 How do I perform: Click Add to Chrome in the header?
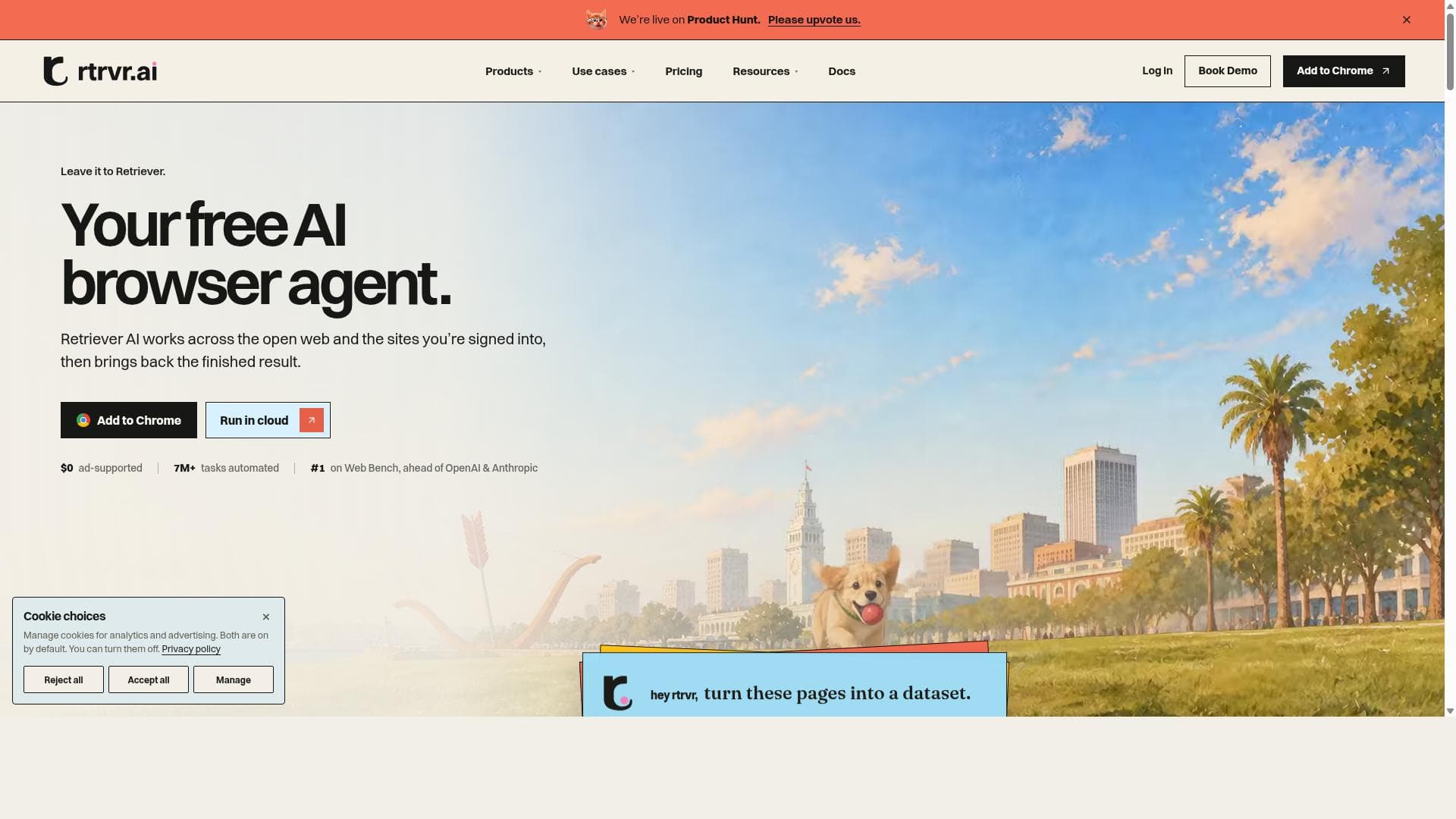tap(1344, 71)
